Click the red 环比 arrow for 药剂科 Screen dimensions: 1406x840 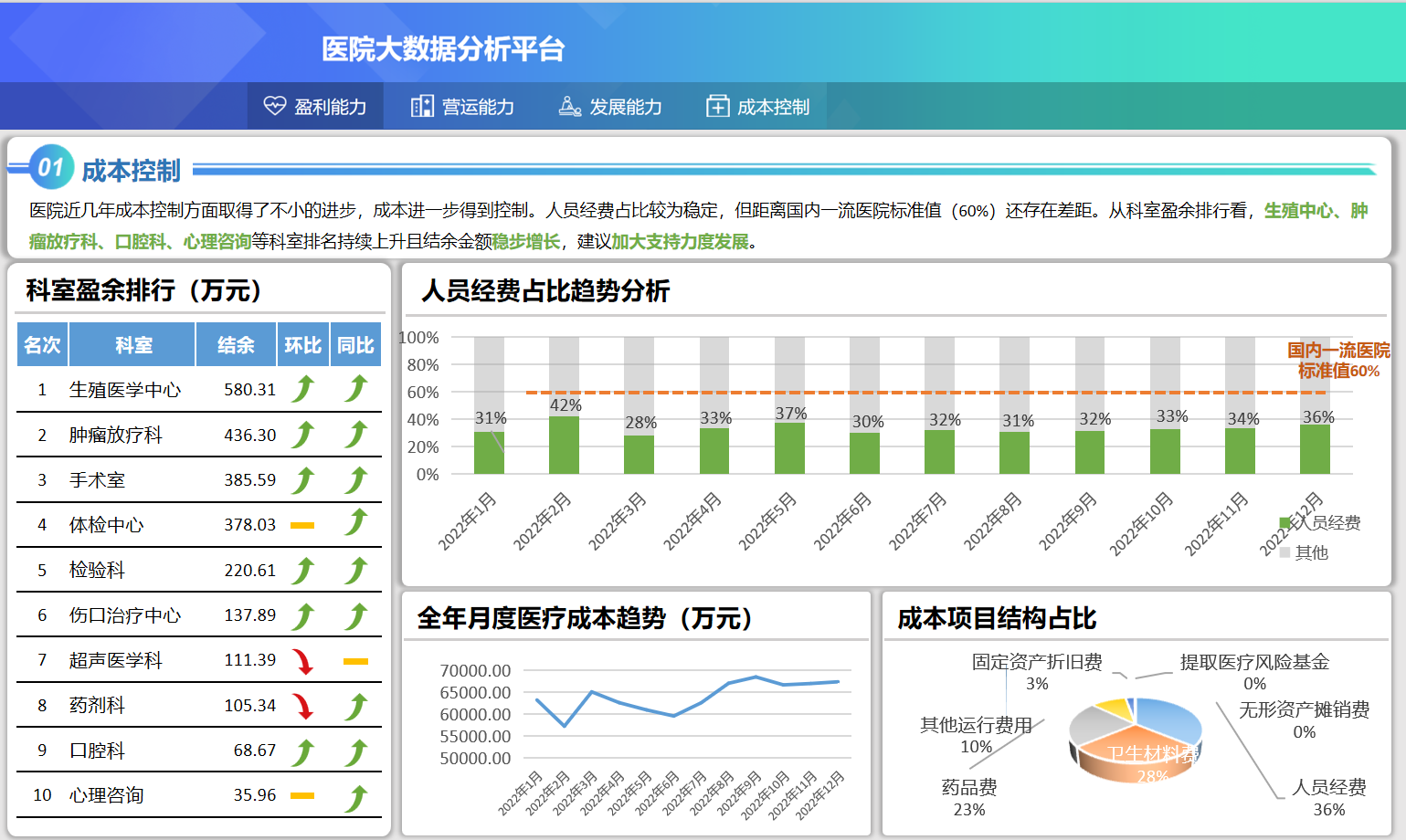(x=302, y=706)
